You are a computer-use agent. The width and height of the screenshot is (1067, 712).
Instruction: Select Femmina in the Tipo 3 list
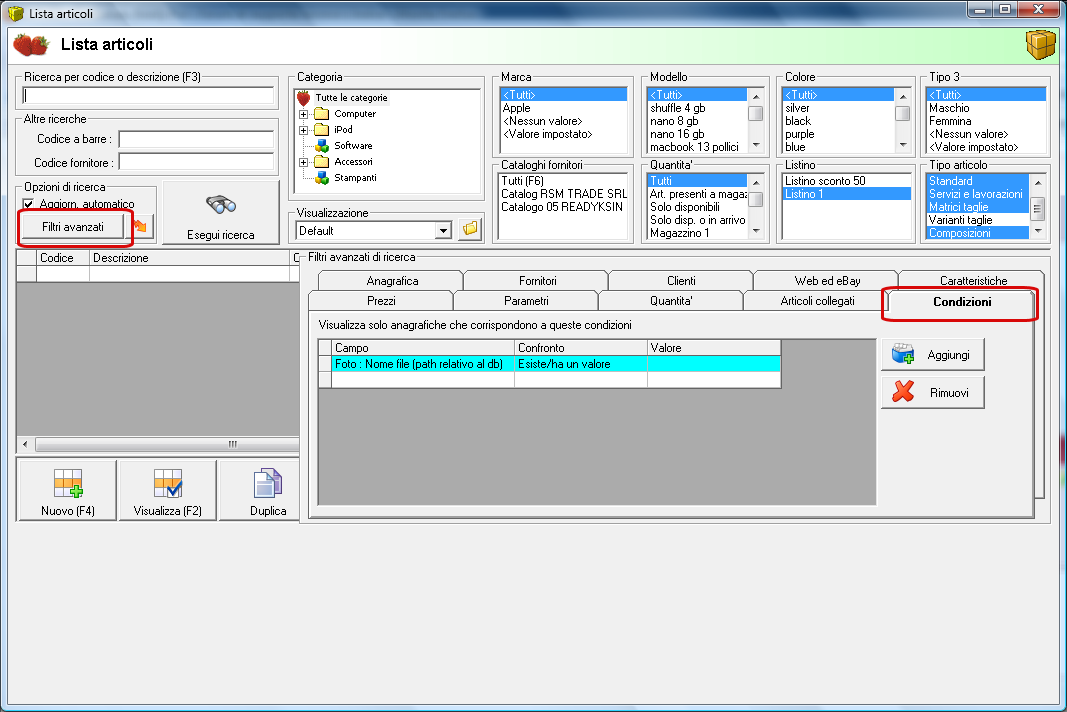pos(986,121)
